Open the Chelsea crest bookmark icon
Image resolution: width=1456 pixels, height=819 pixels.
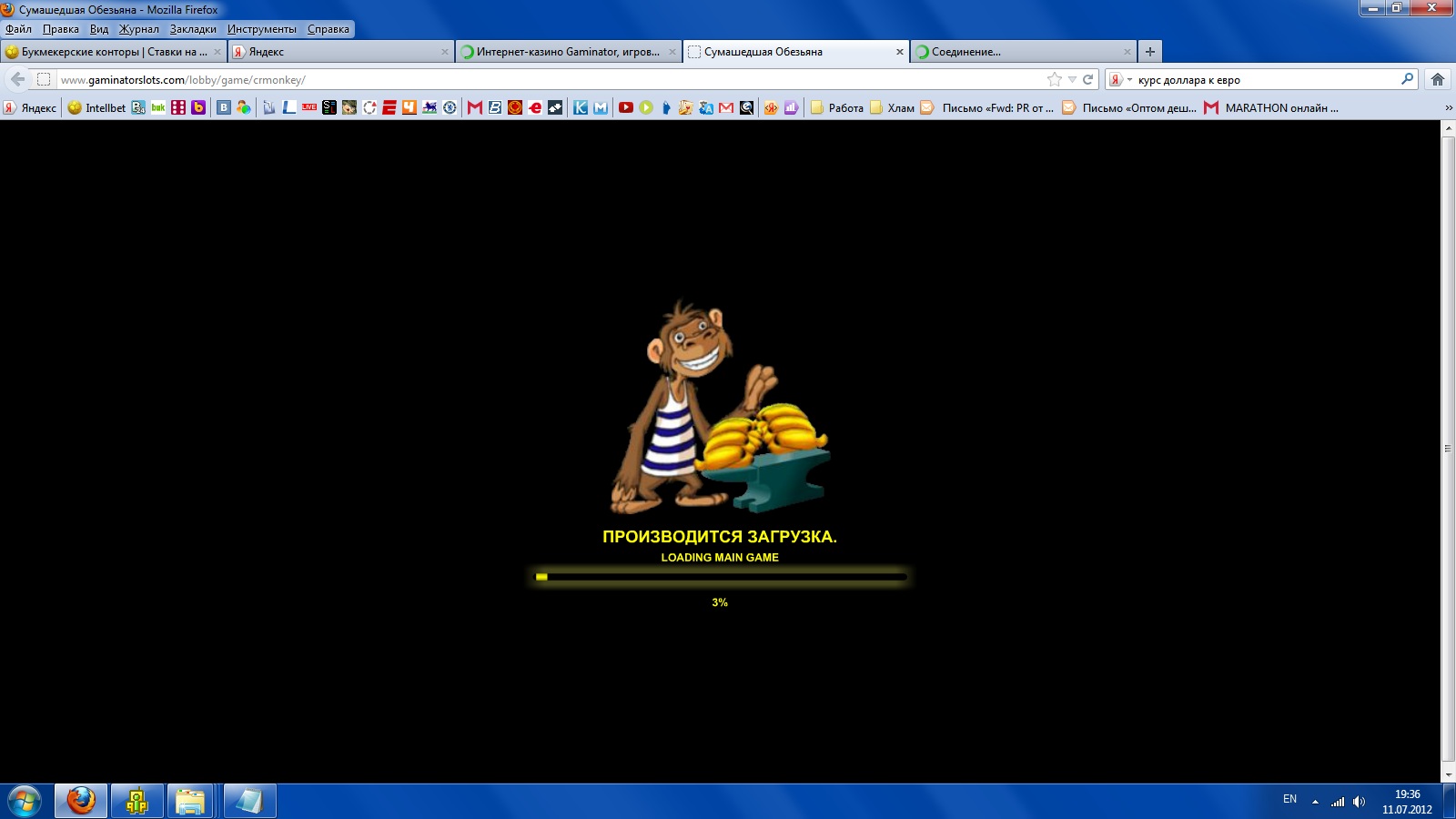coord(450,107)
